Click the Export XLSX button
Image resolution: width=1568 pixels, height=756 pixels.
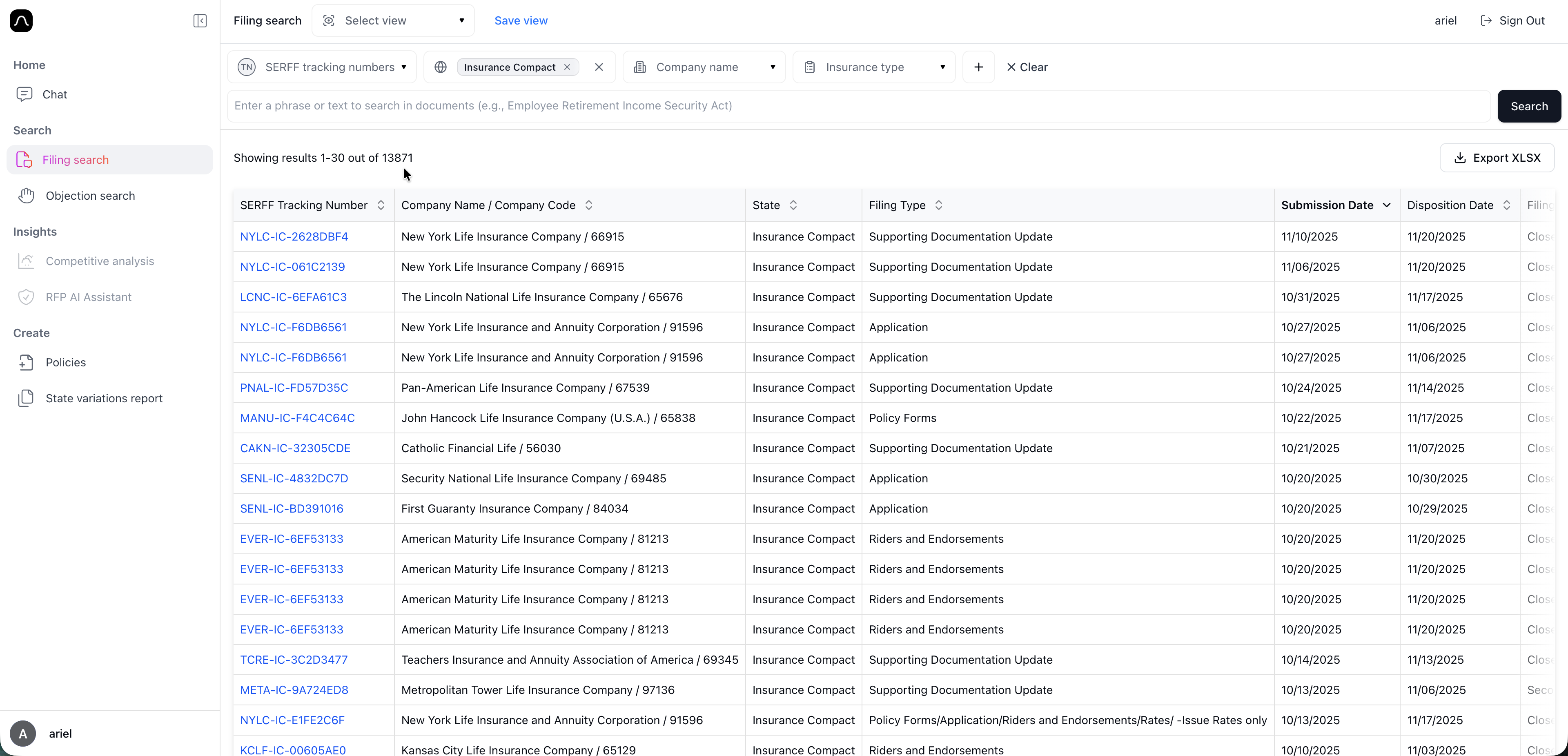tap(1497, 158)
